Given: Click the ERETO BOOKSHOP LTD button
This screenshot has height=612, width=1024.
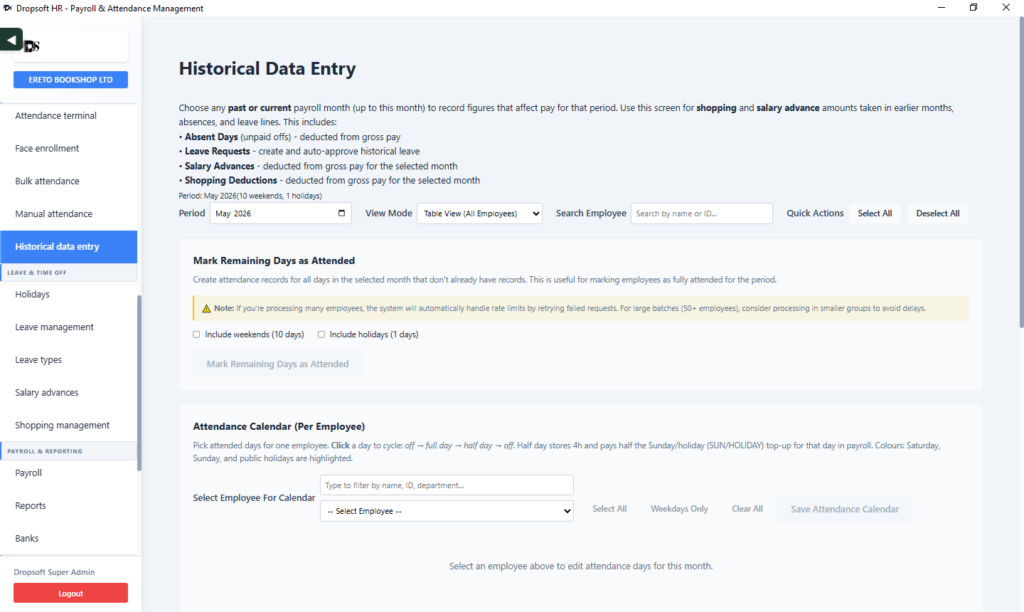Looking at the screenshot, I should click(71, 80).
